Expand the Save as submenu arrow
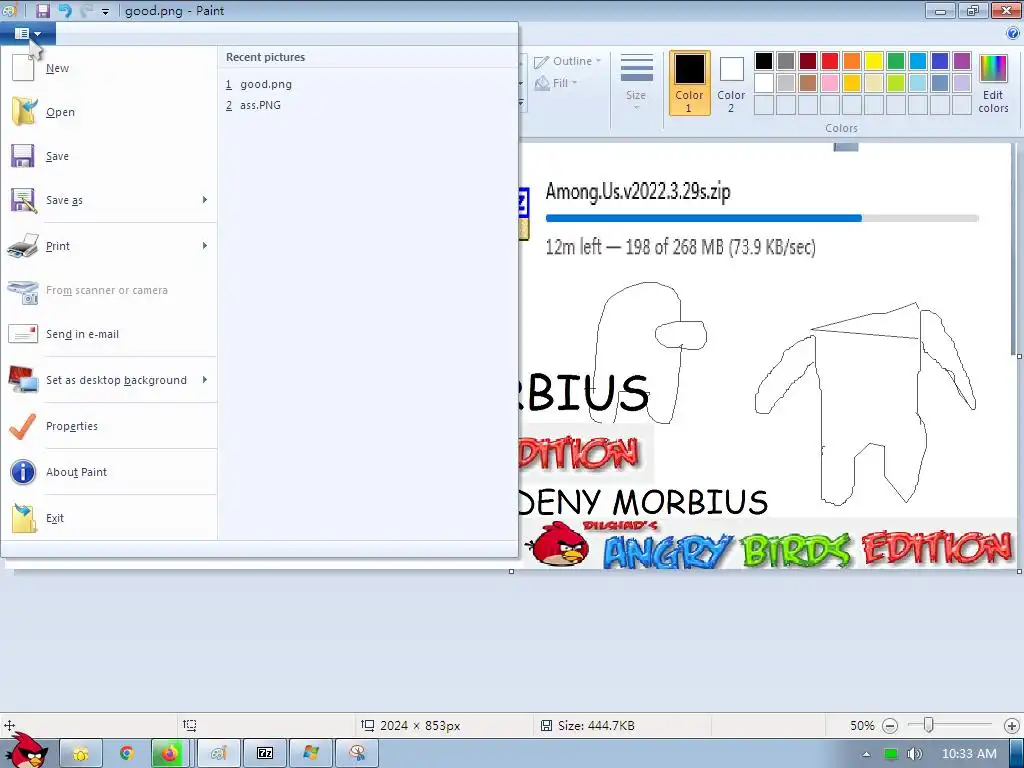Screen dimensions: 1024x768 point(205,200)
